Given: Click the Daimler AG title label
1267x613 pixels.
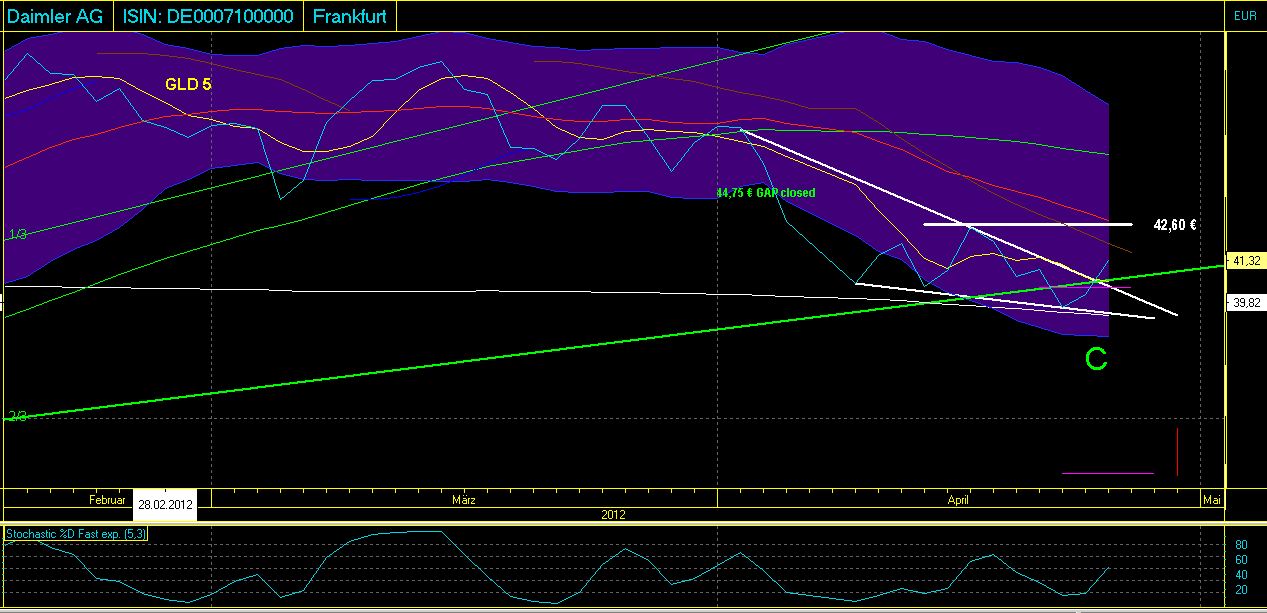Looking at the screenshot, I should coord(56,16).
